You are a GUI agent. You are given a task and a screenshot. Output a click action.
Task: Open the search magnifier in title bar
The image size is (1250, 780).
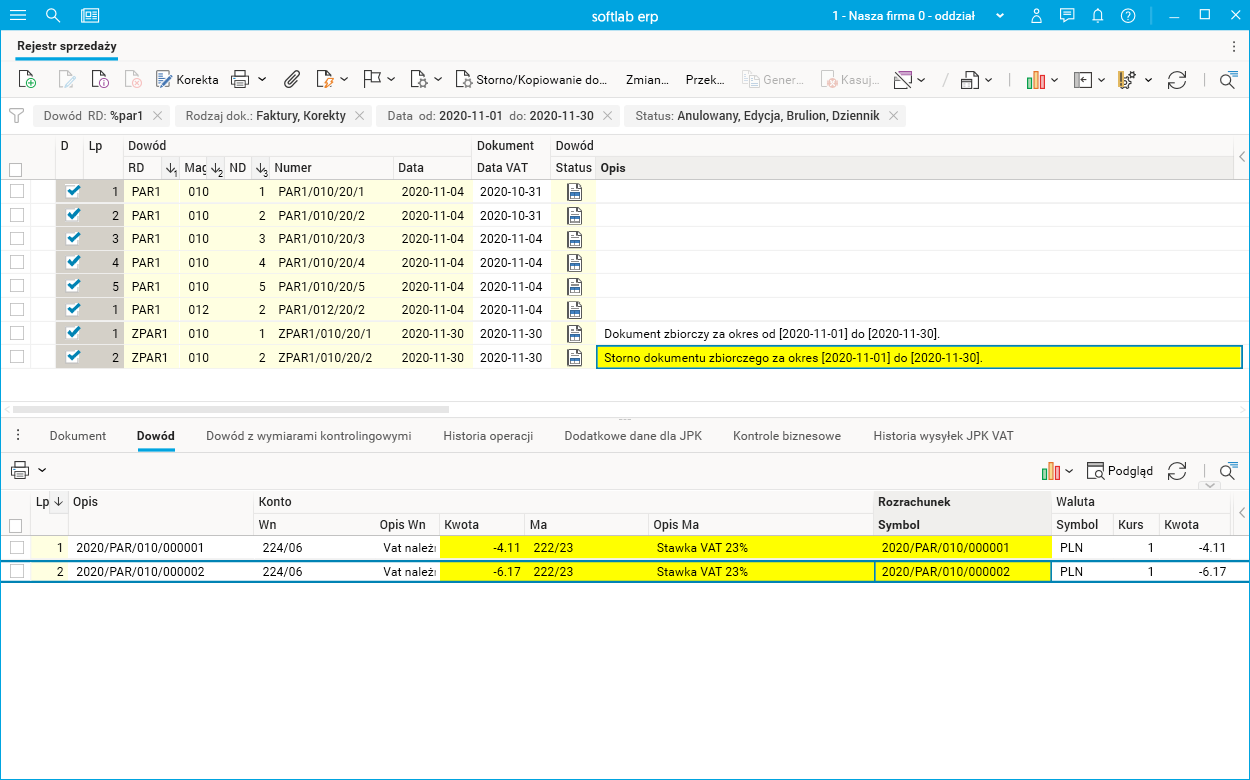tap(53, 15)
